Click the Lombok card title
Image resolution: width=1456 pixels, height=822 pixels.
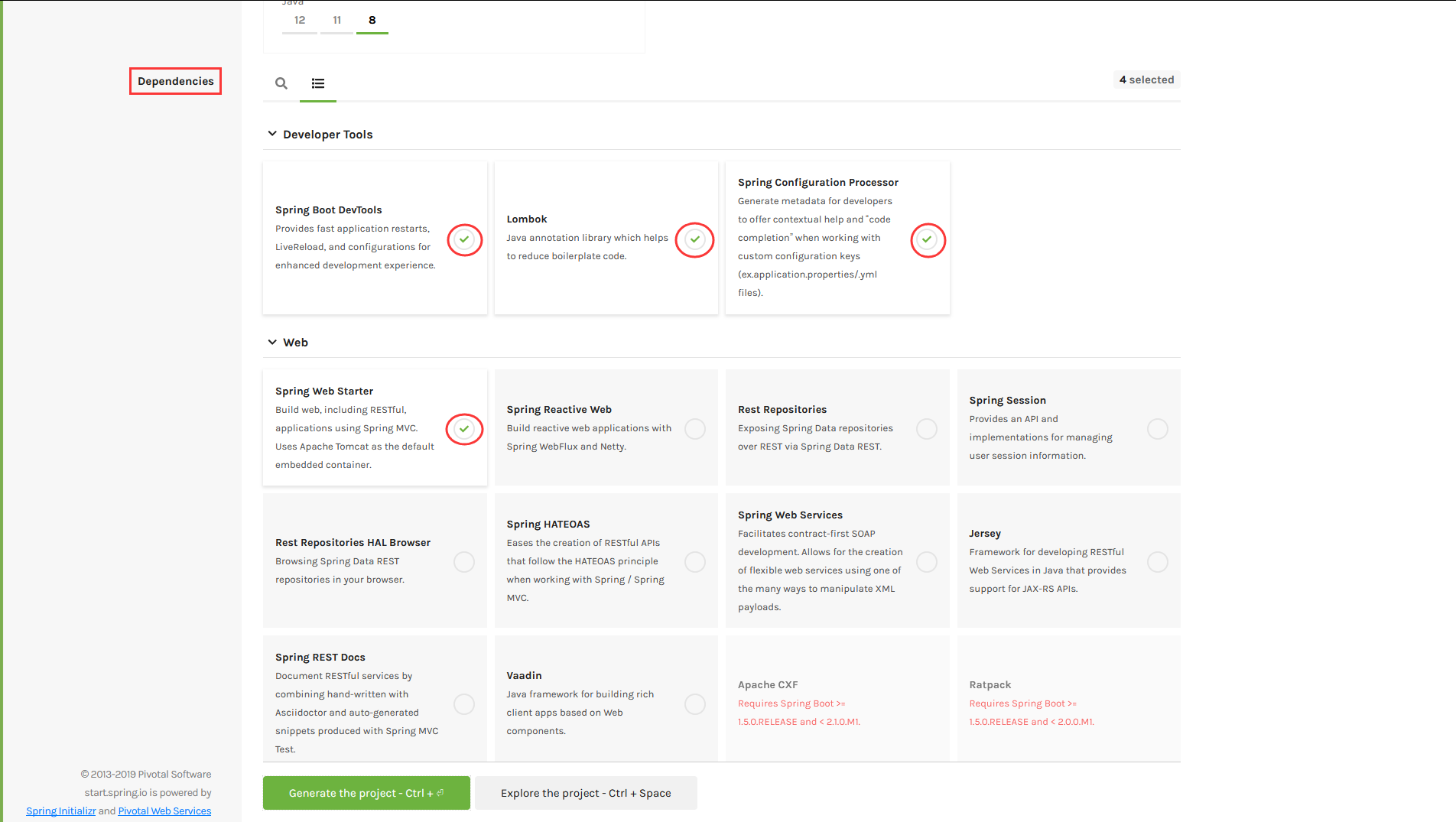527,219
